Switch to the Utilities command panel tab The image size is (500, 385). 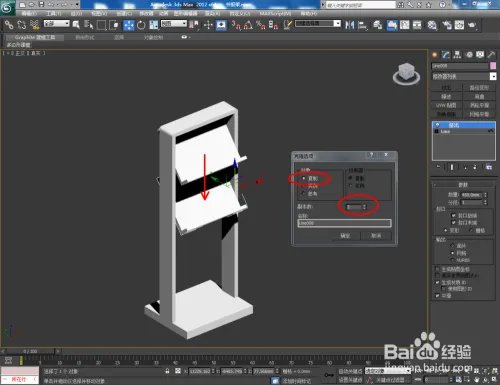click(491, 55)
